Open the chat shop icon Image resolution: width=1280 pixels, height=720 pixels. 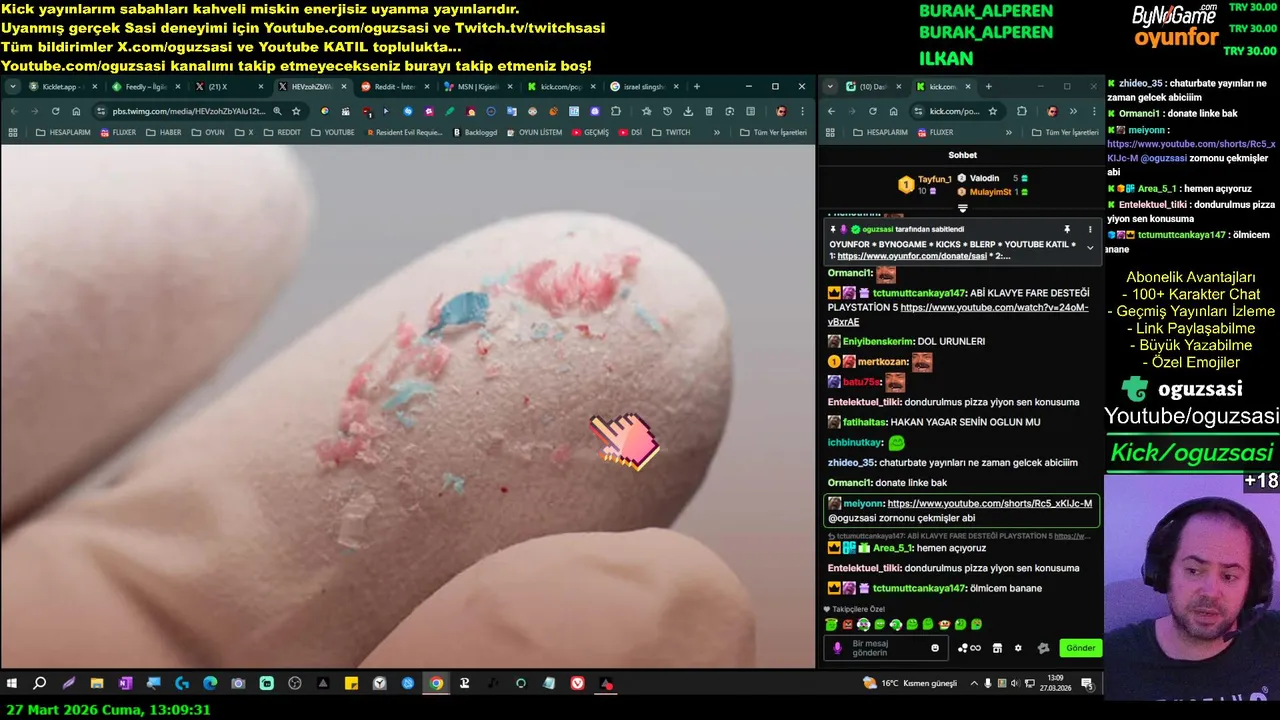tap(997, 648)
